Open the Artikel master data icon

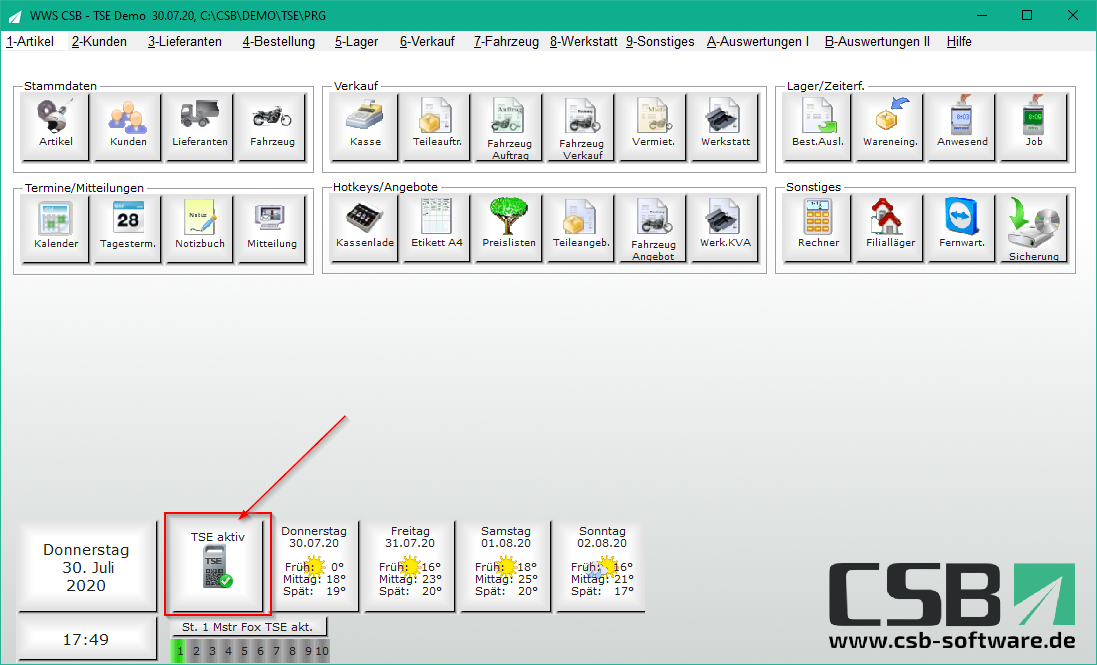pyautogui.click(x=55, y=127)
